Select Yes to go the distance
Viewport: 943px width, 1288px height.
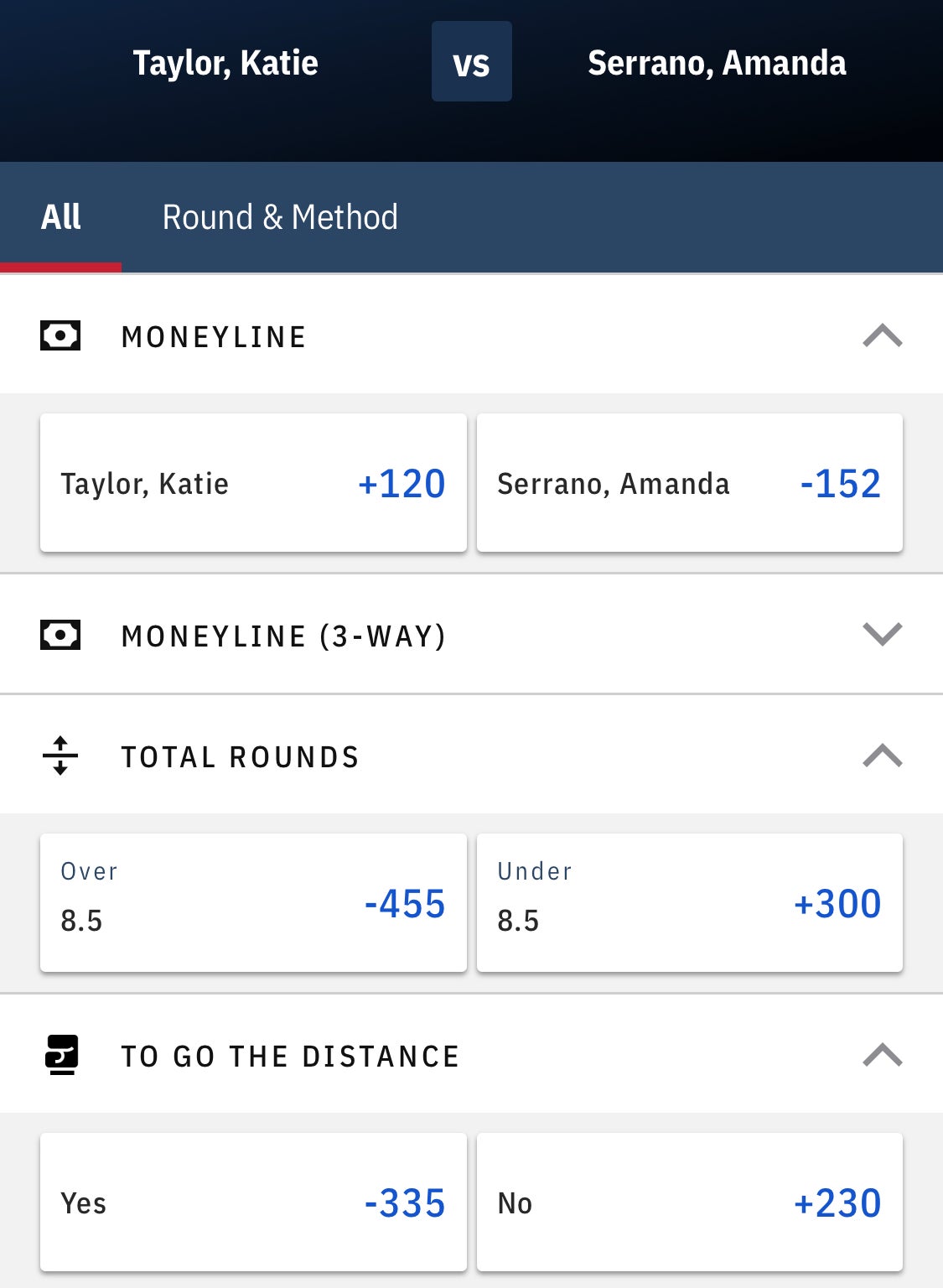pyautogui.click(x=253, y=1202)
